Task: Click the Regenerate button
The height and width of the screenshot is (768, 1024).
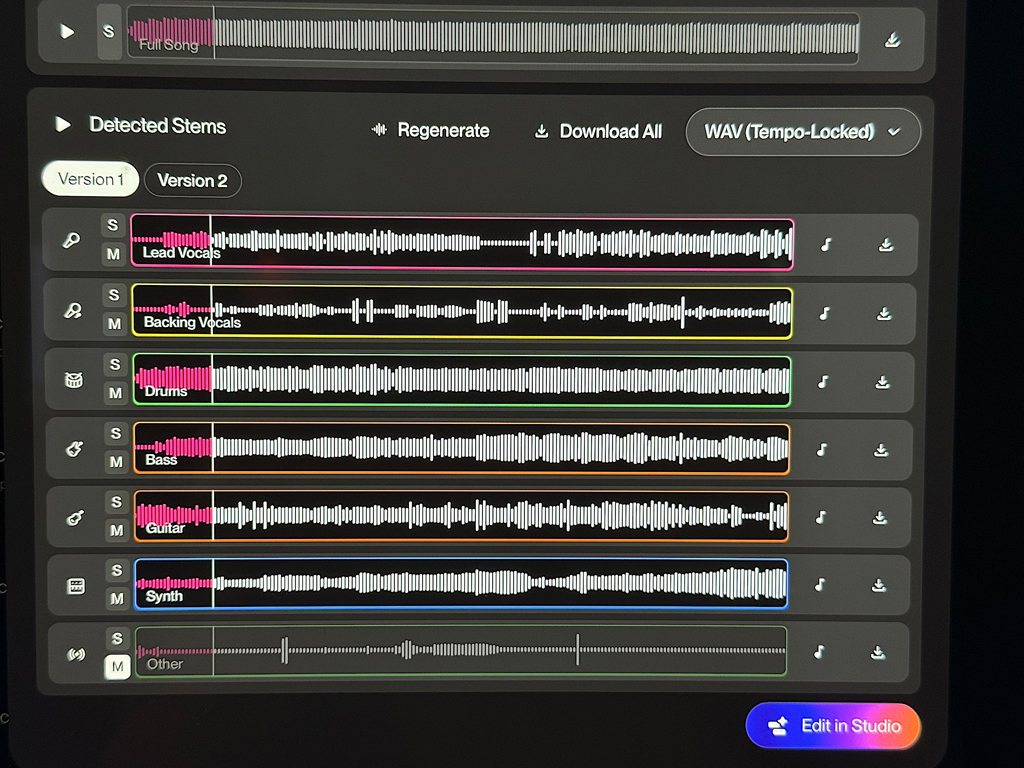Action: tap(430, 130)
